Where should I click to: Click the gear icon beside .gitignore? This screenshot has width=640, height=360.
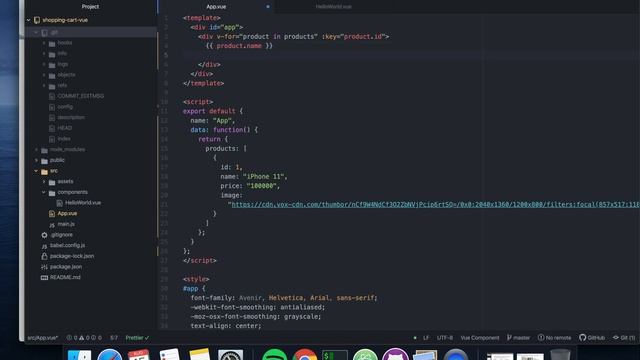coord(44,235)
